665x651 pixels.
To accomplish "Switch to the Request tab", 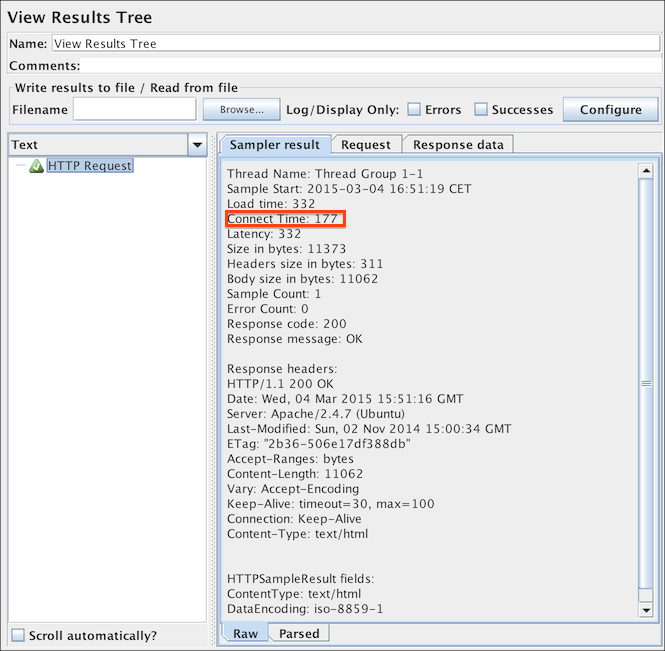I will [x=366, y=145].
